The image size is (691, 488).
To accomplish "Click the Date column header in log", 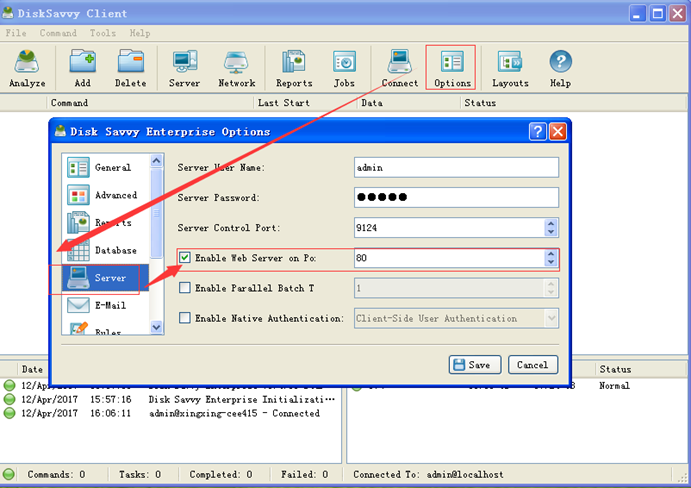I will coord(32,369).
